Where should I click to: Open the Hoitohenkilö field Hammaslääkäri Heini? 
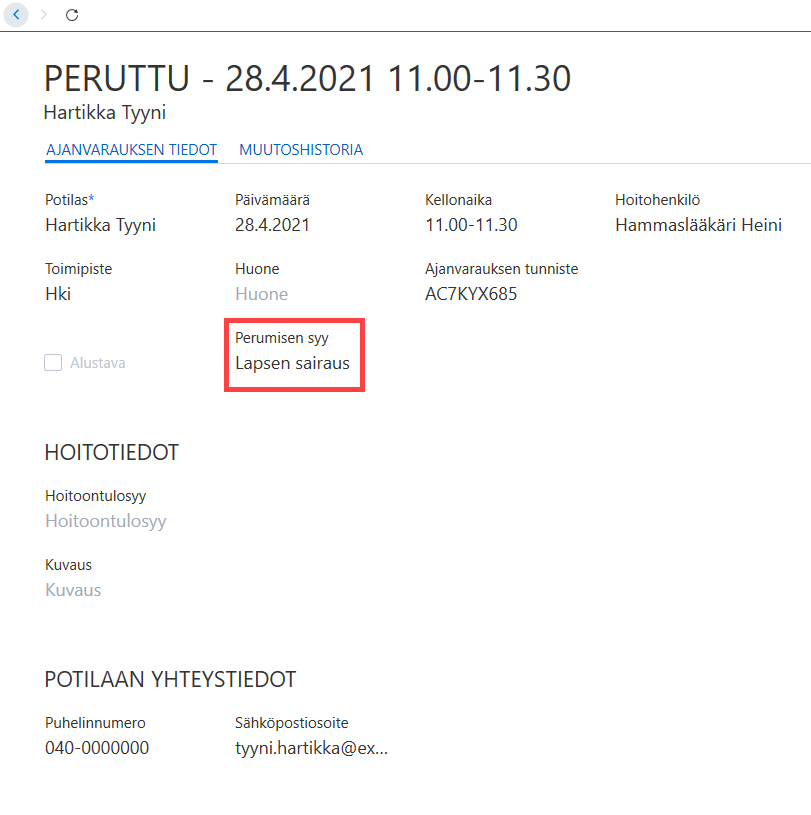coord(698,225)
